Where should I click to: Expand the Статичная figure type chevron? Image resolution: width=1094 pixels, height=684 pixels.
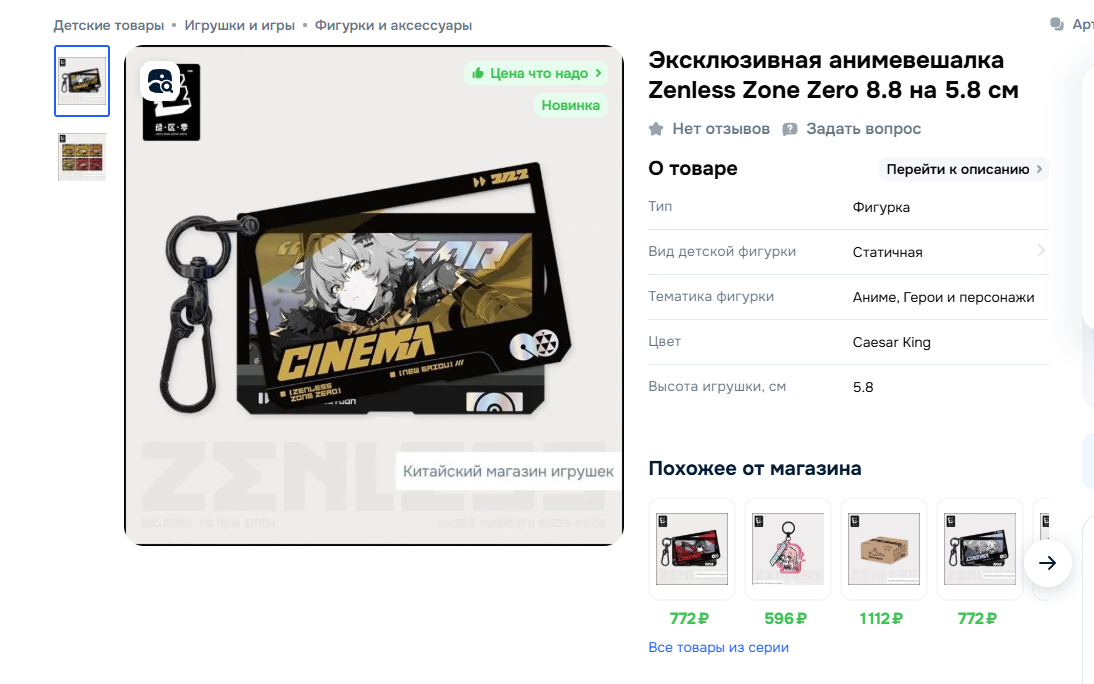point(1041,250)
